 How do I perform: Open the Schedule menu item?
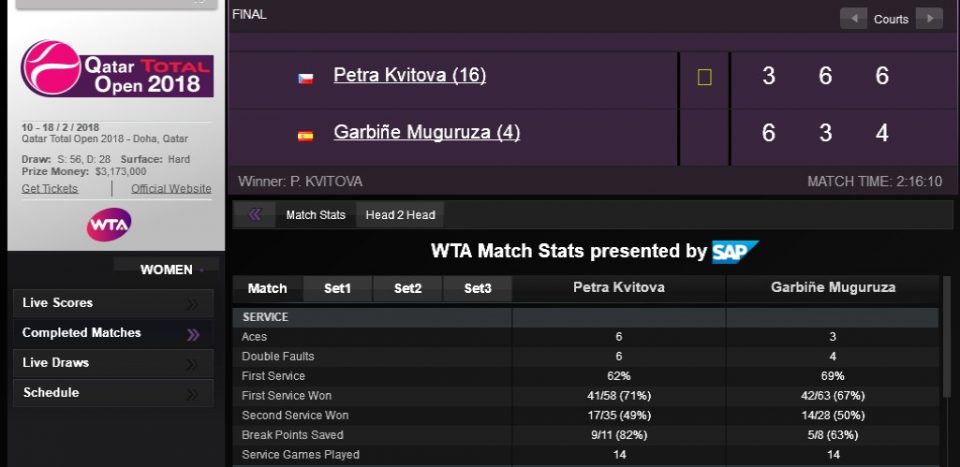[113, 393]
